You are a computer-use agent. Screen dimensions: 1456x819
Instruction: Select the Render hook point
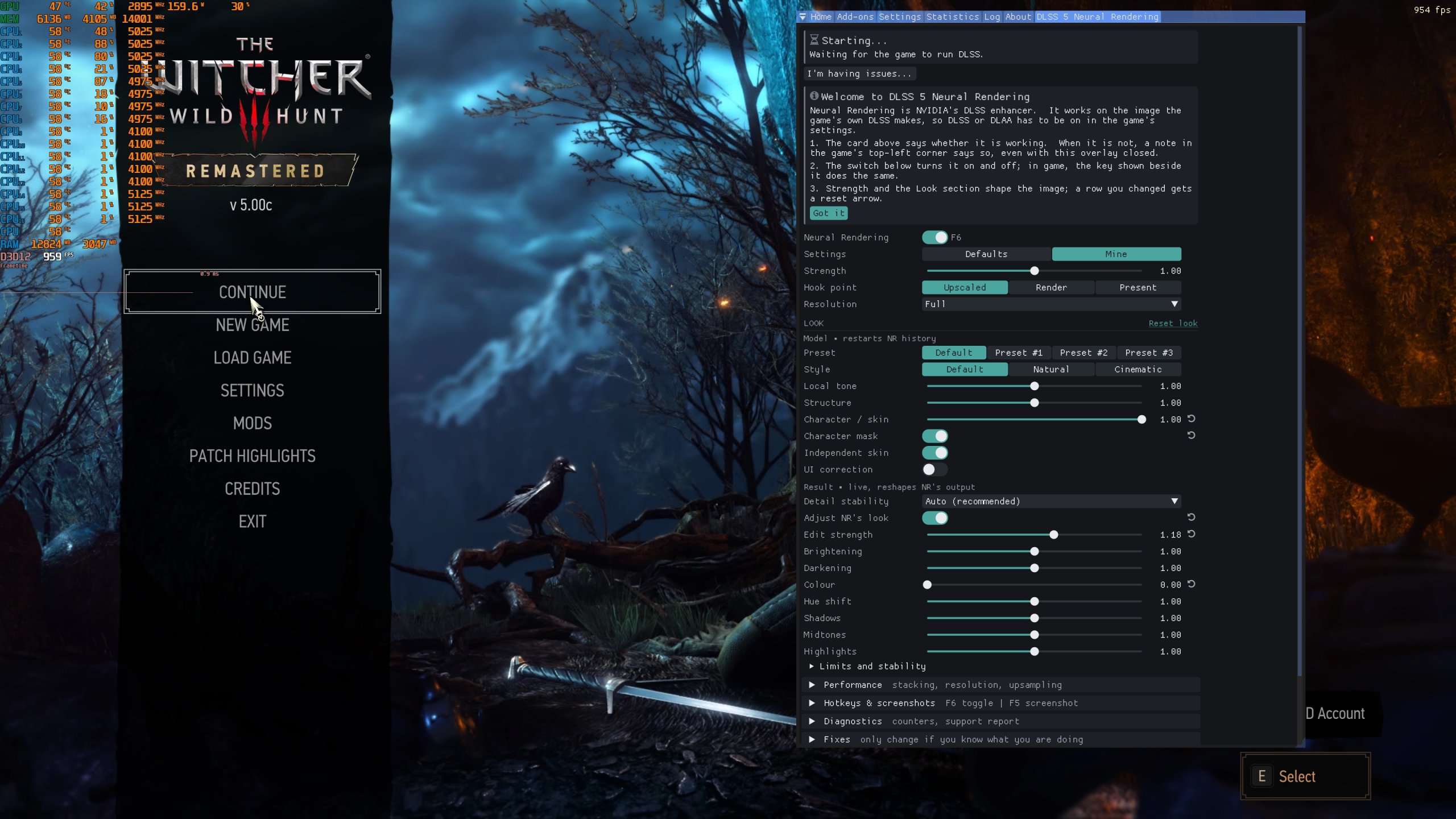1051,287
